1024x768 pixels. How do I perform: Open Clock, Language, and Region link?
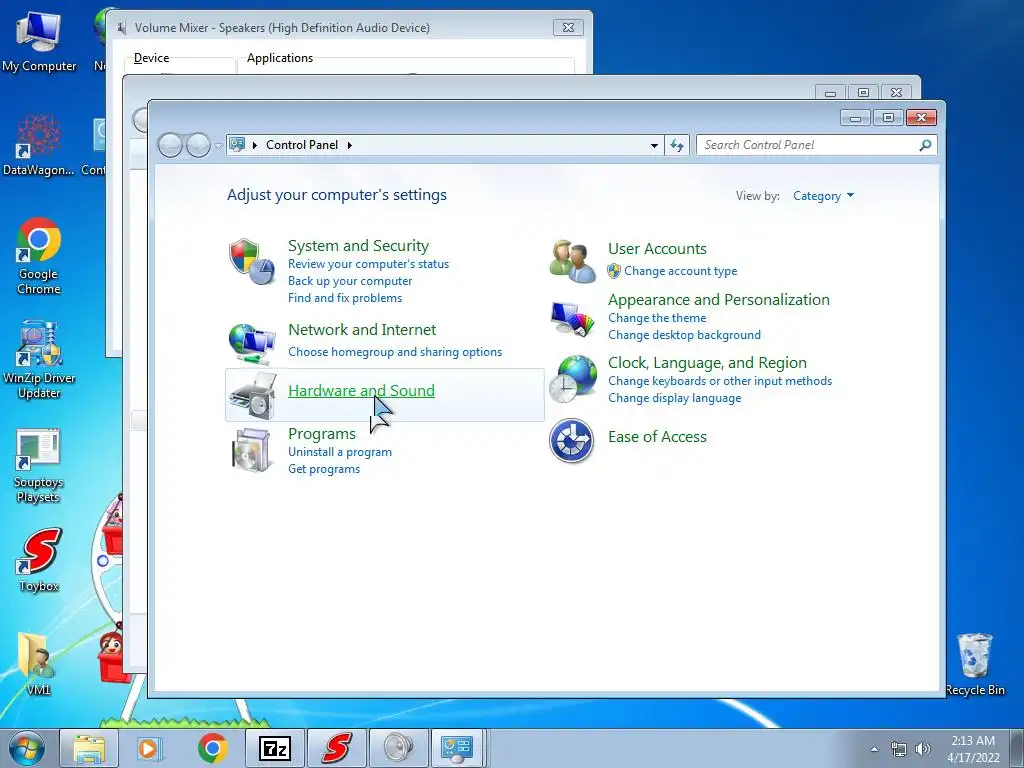[x=707, y=362]
